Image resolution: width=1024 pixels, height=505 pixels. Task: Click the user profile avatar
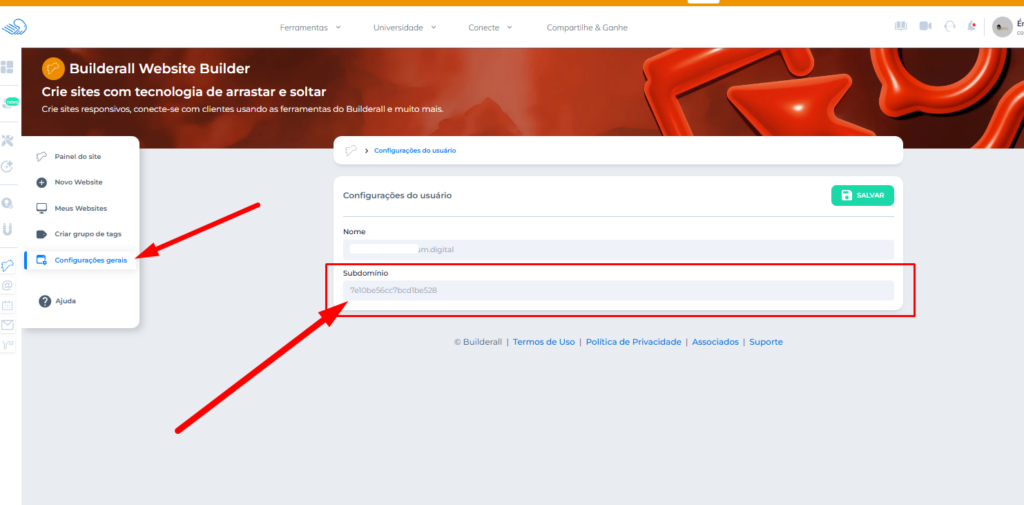pyautogui.click(x=1002, y=27)
